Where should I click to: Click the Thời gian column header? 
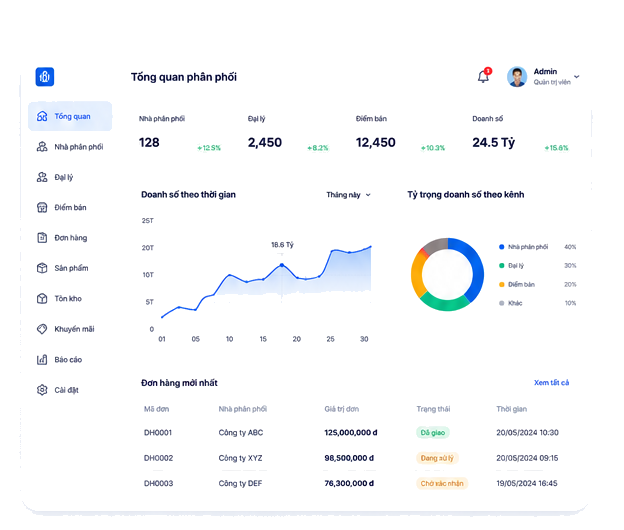[511, 409]
